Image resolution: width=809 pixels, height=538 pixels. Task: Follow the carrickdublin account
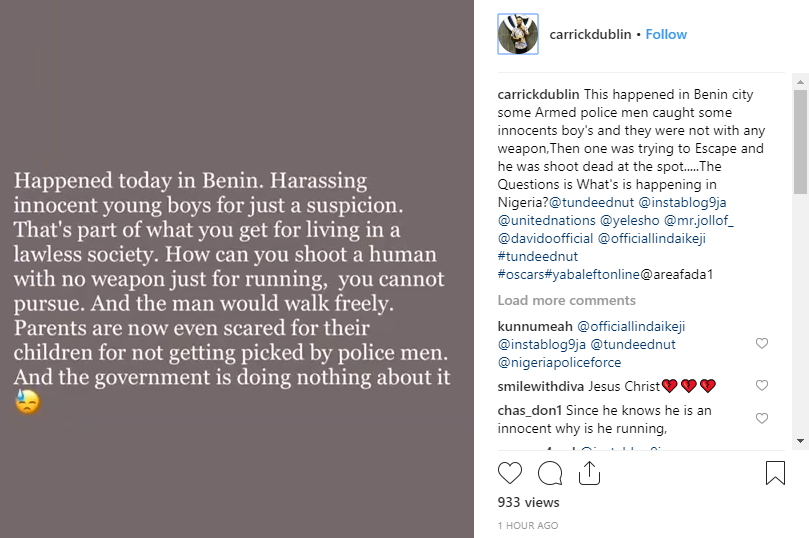pyautogui.click(x=666, y=34)
